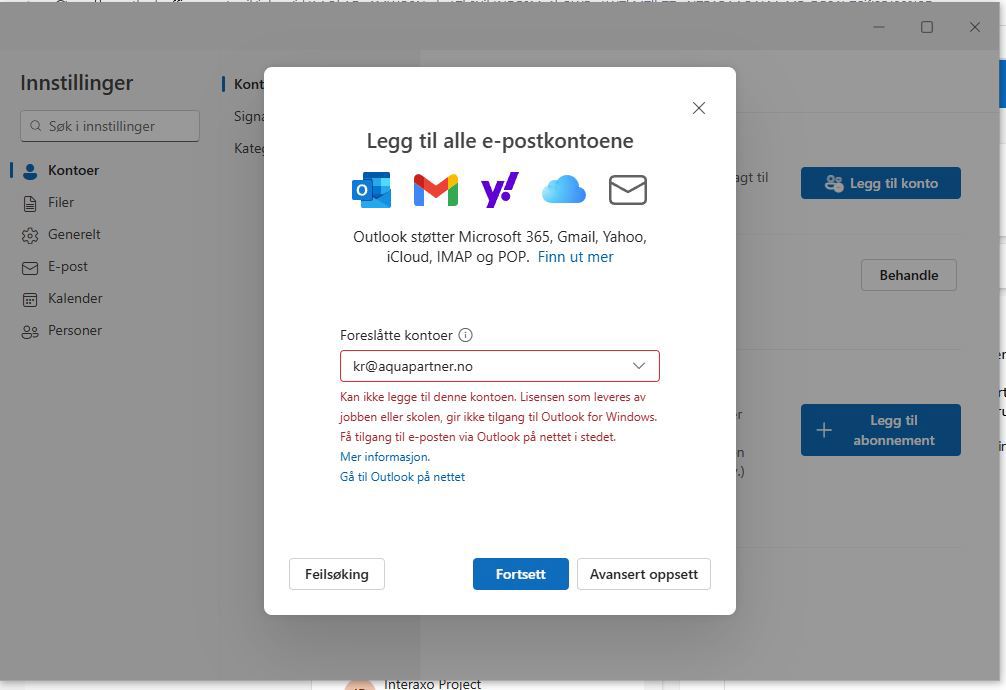Open the Mer informasjon link
The image size is (1006, 690).
pyautogui.click(x=385, y=457)
